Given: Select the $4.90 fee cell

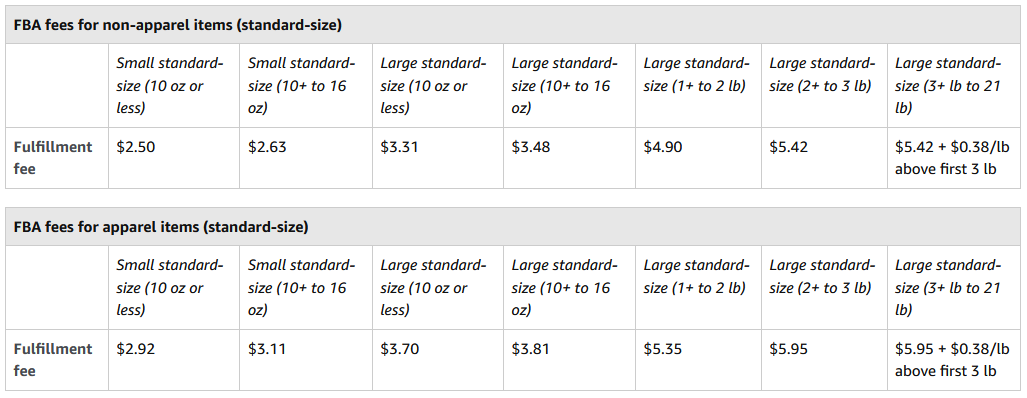Looking at the screenshot, I should [x=698, y=158].
